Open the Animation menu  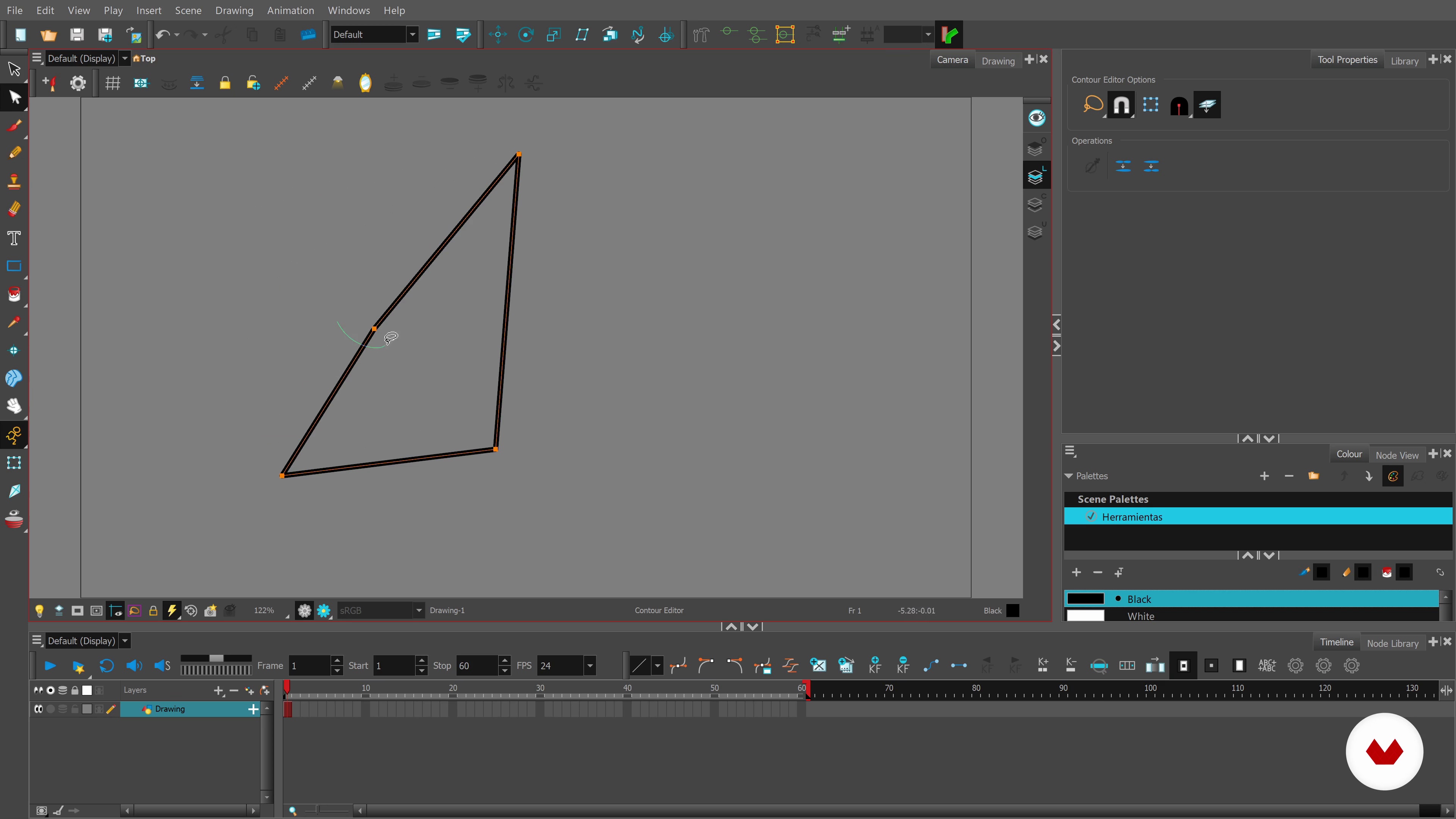point(290,10)
